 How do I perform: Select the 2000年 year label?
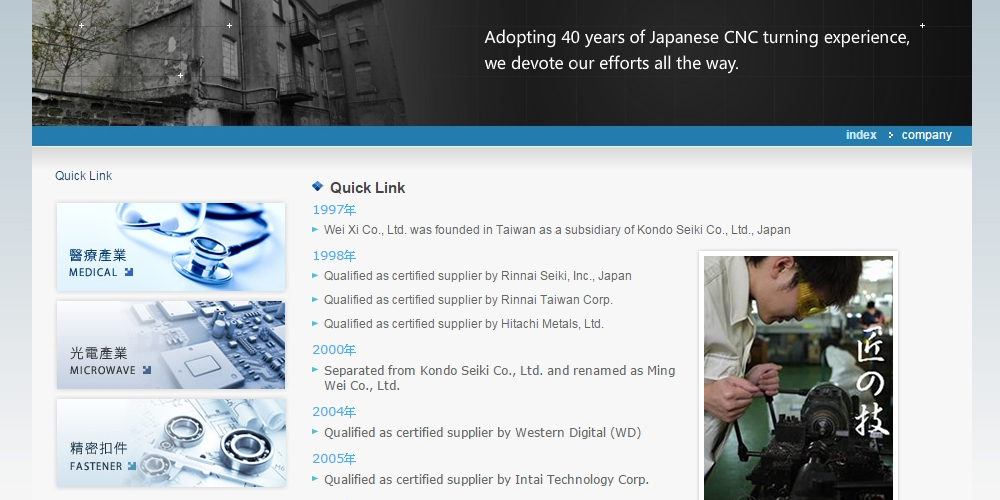(x=334, y=349)
